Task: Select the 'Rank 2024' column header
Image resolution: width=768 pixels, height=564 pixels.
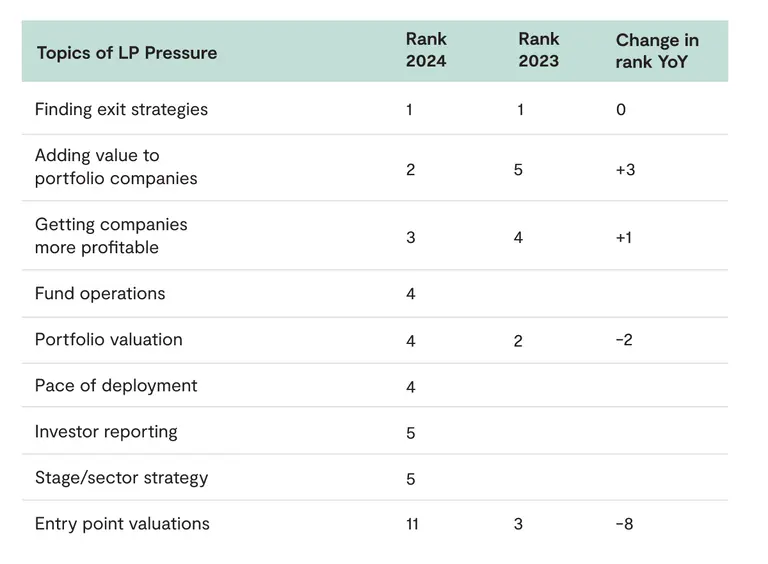Action: (x=426, y=50)
